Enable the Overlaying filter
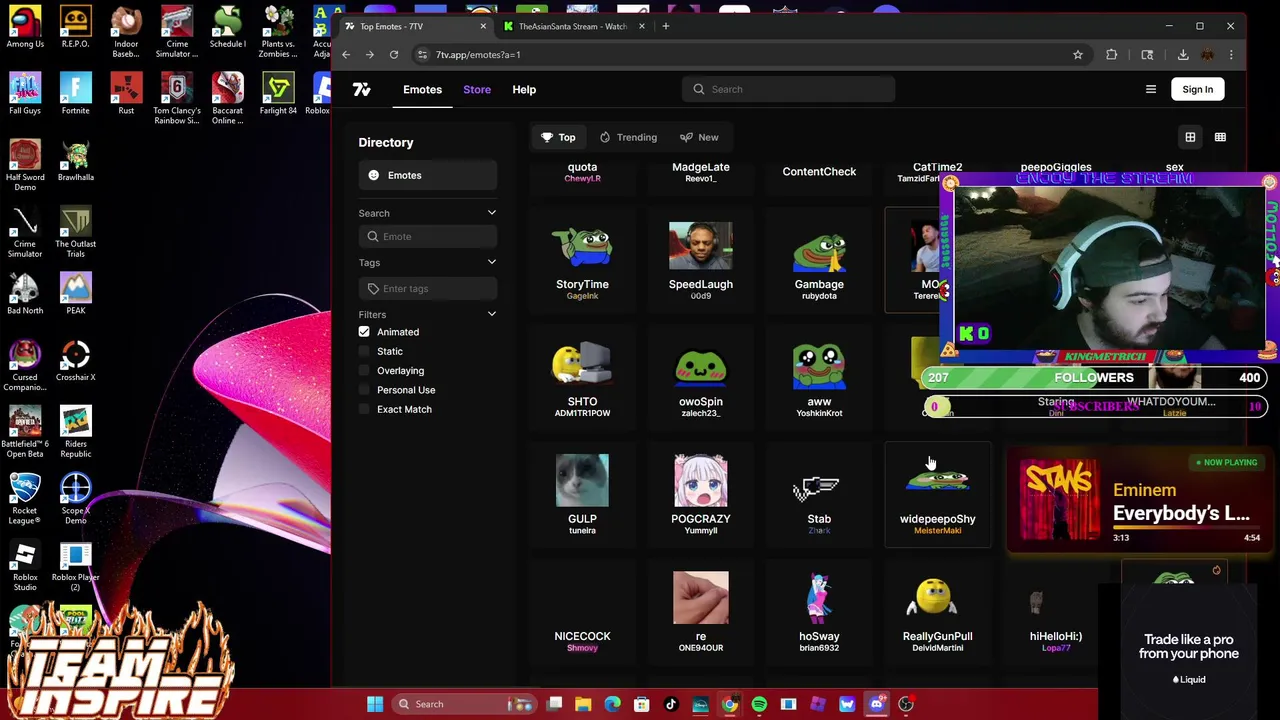 [x=364, y=371]
